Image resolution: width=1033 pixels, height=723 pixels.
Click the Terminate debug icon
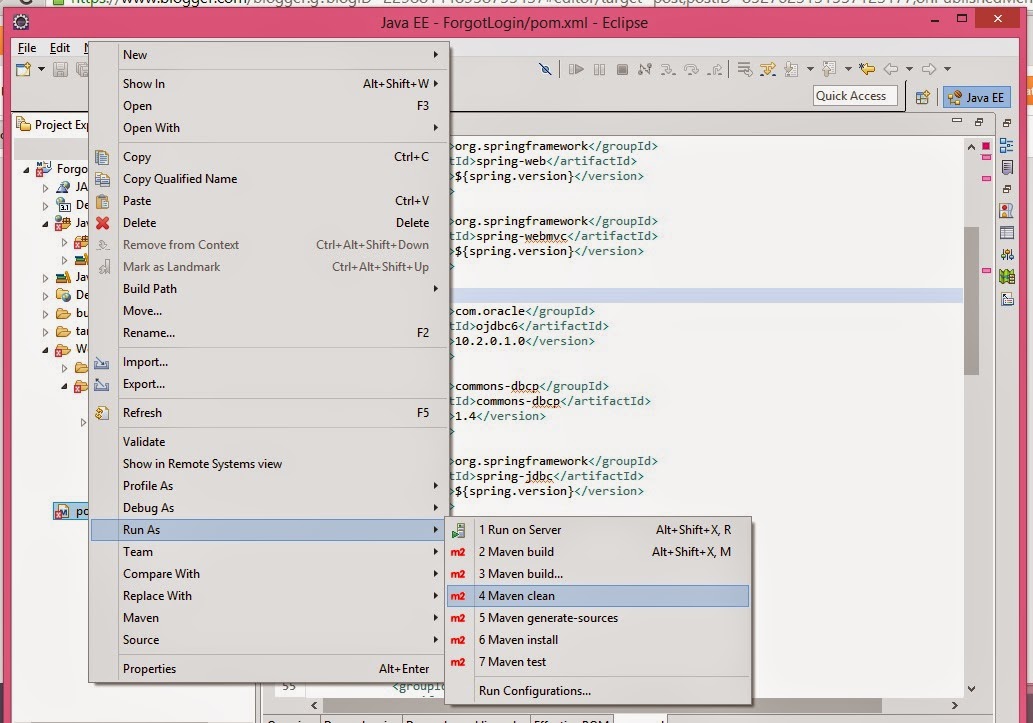[x=624, y=69]
